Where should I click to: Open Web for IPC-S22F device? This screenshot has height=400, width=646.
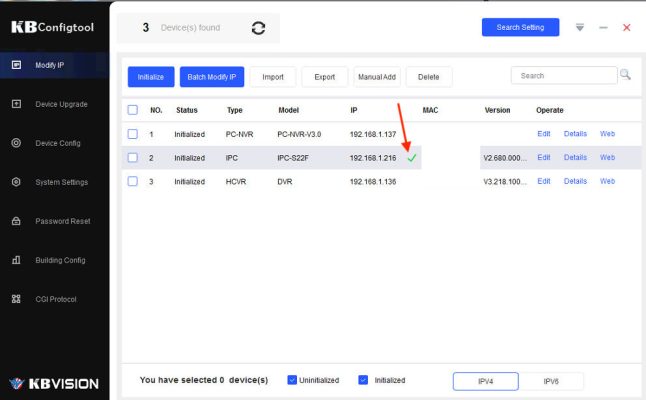click(x=607, y=157)
